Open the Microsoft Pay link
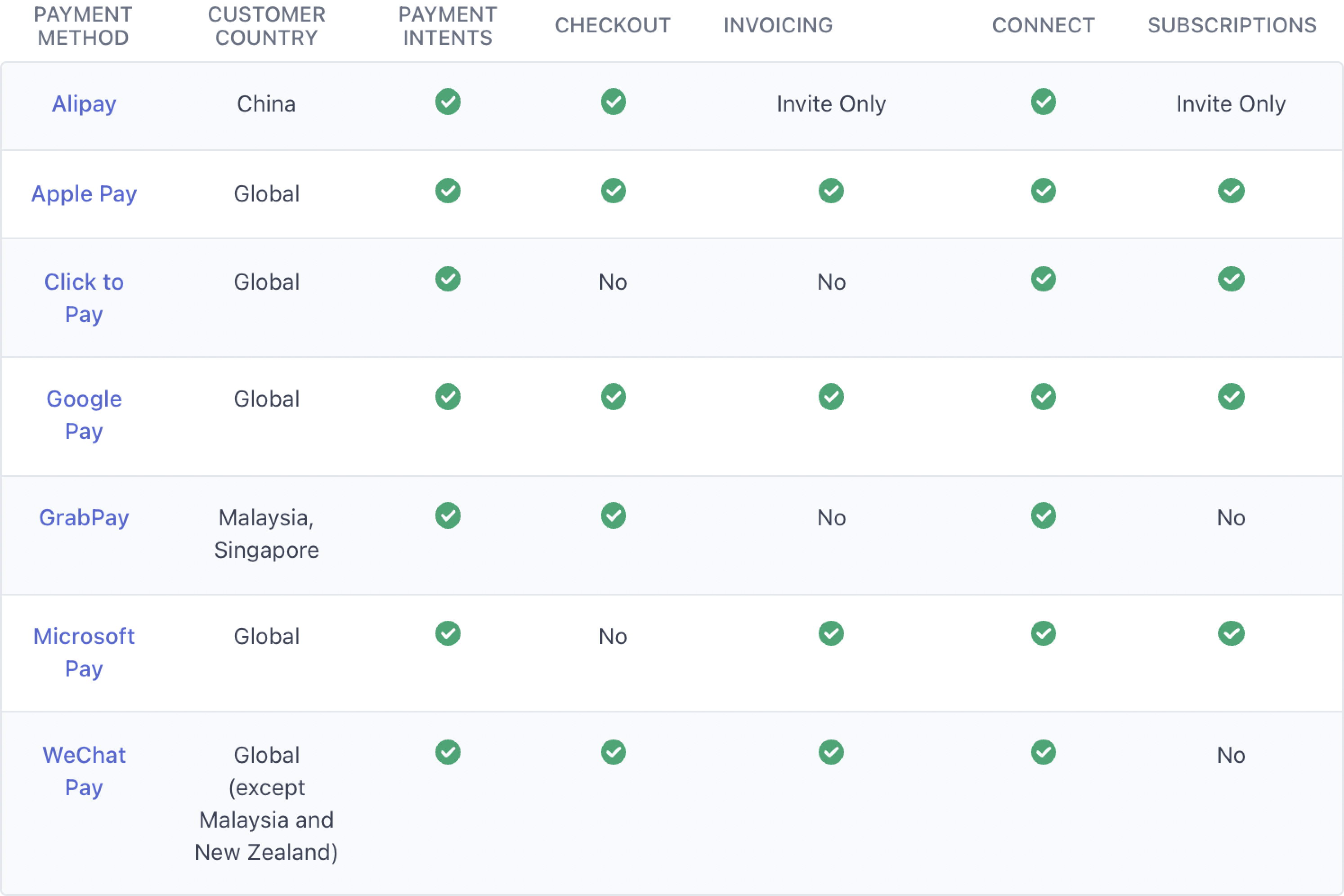 [x=84, y=652]
